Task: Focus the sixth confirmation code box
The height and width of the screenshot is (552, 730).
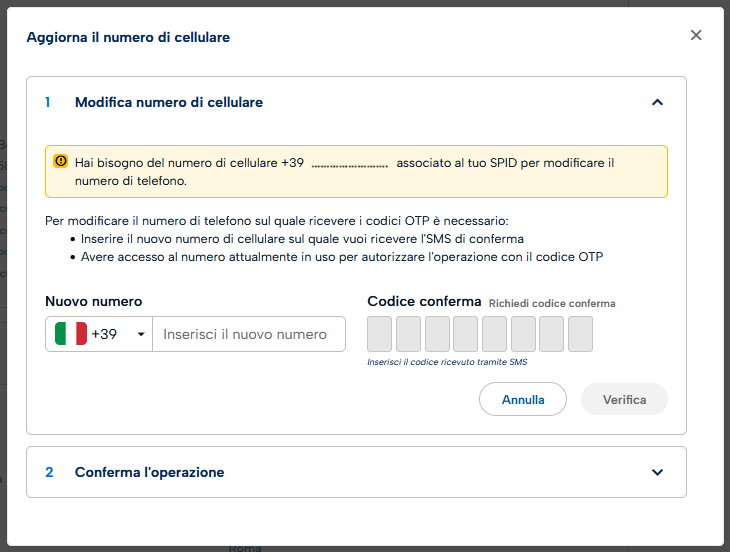Action: point(523,334)
